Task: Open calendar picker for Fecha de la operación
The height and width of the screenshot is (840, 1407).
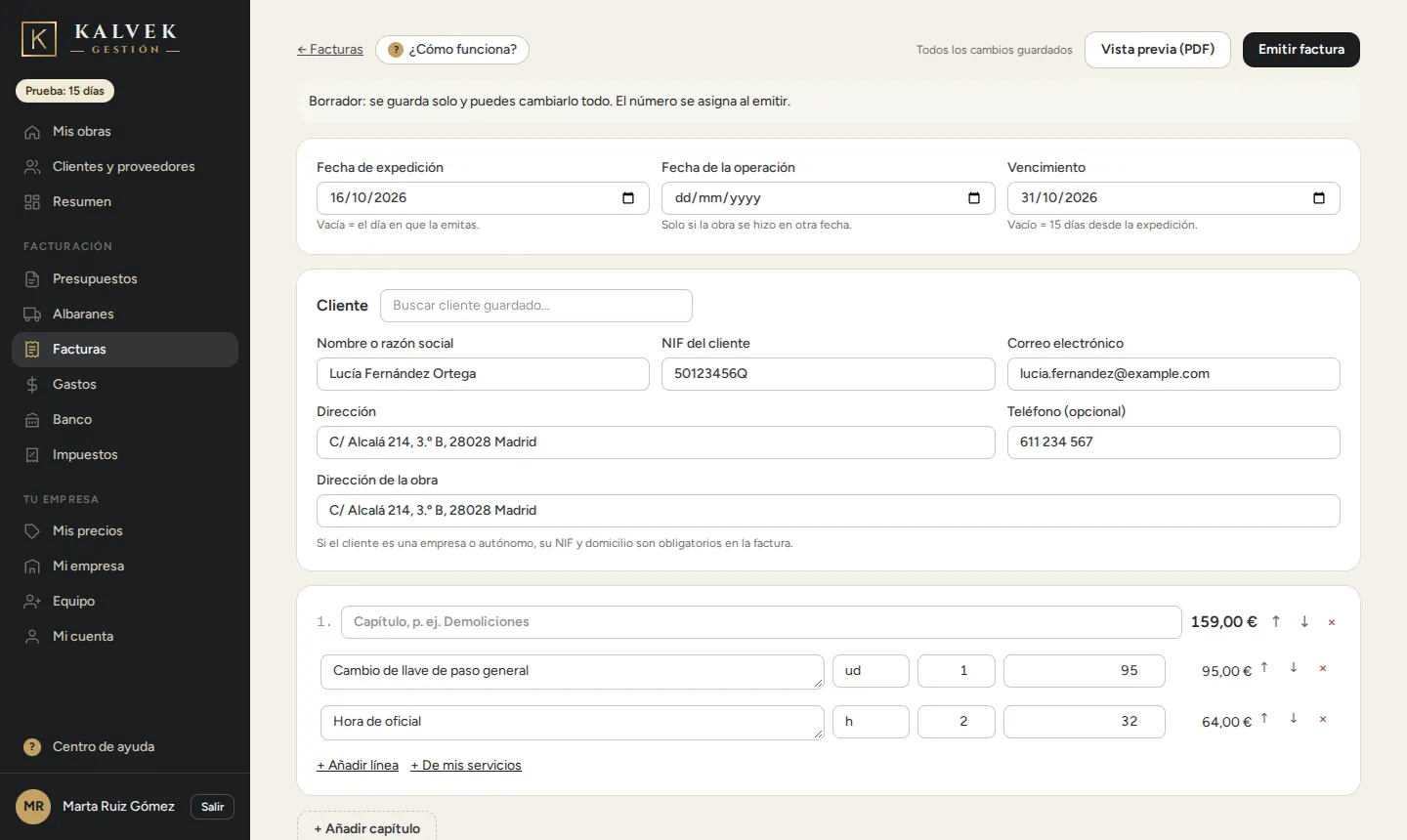Action: pos(974,198)
